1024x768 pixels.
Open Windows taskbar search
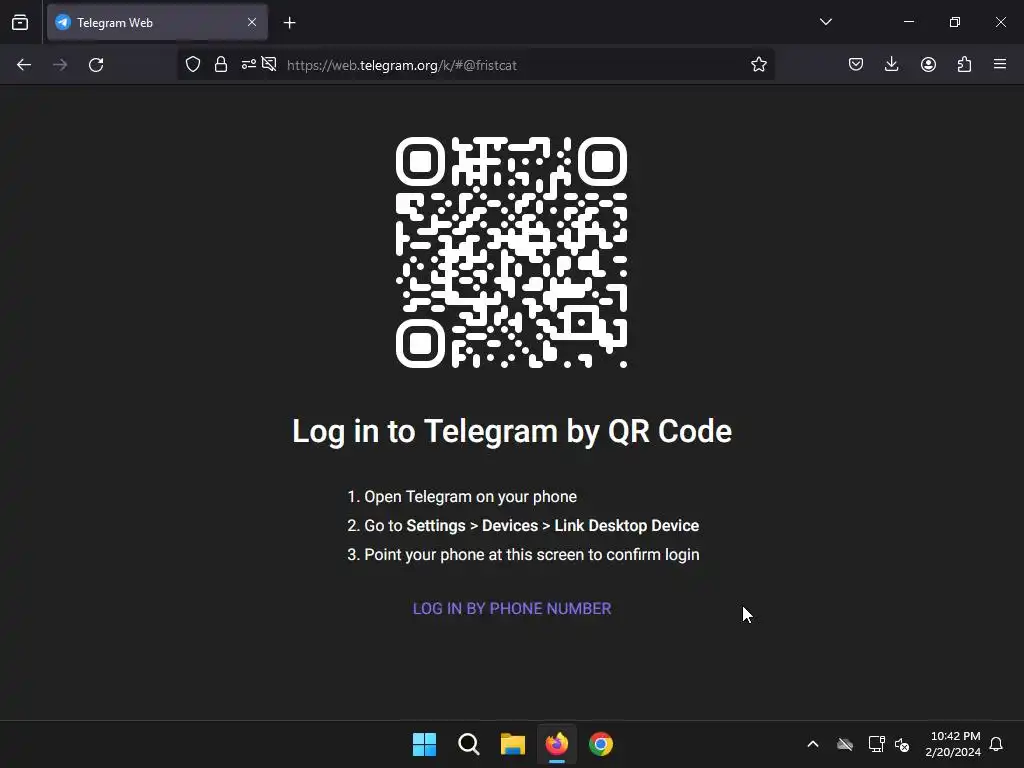469,744
